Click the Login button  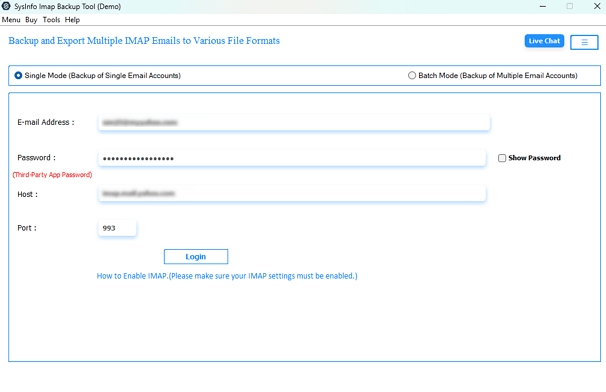click(196, 257)
